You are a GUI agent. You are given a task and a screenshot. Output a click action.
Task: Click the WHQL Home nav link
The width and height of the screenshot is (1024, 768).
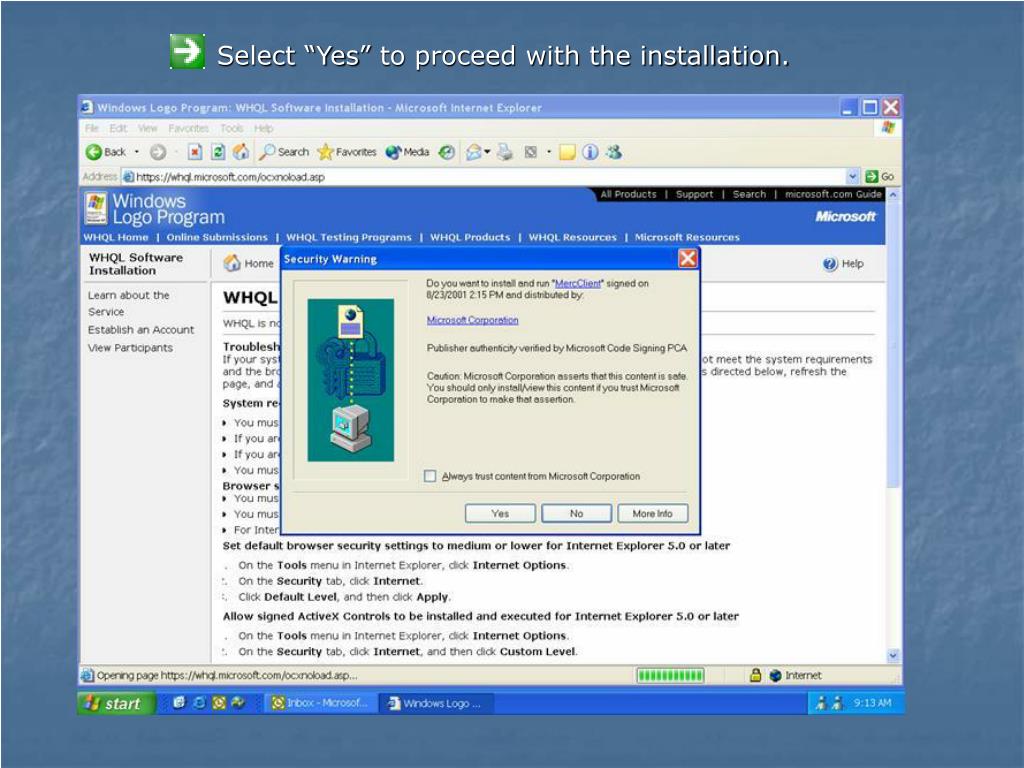(116, 237)
